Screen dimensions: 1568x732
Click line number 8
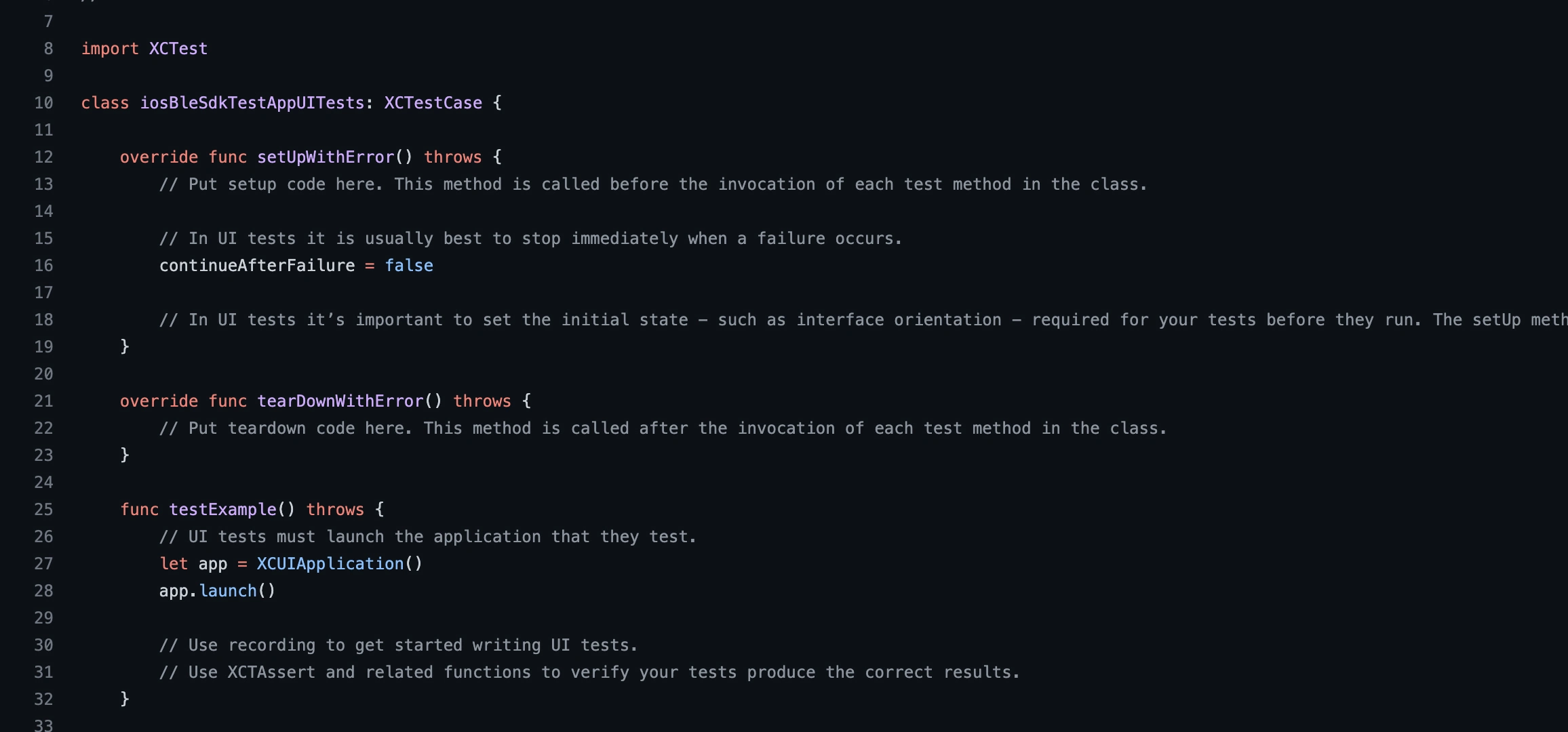48,49
